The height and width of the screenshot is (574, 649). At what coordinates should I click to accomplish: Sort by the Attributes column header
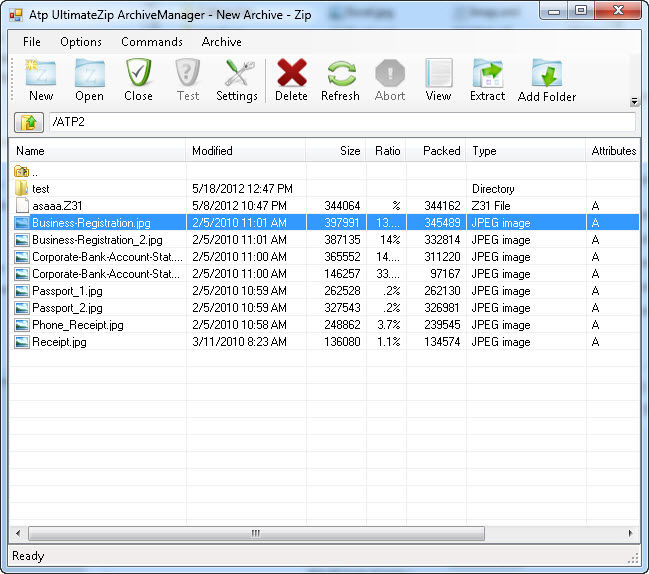[613, 151]
